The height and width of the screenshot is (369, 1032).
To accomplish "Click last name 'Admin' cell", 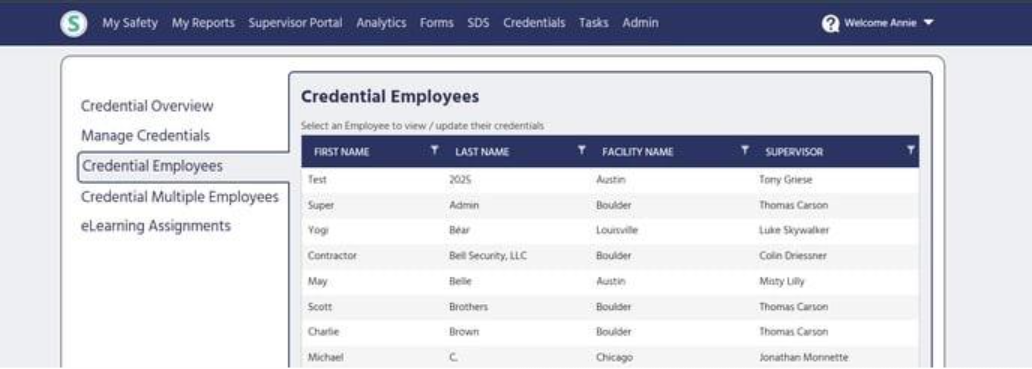I will [x=464, y=205].
